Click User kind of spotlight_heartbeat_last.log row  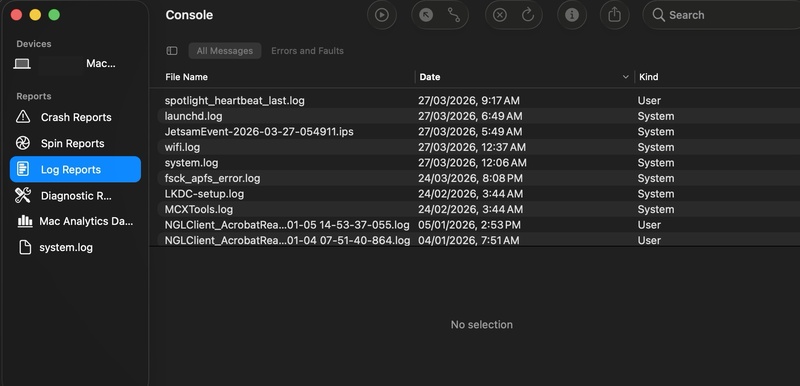pos(649,100)
